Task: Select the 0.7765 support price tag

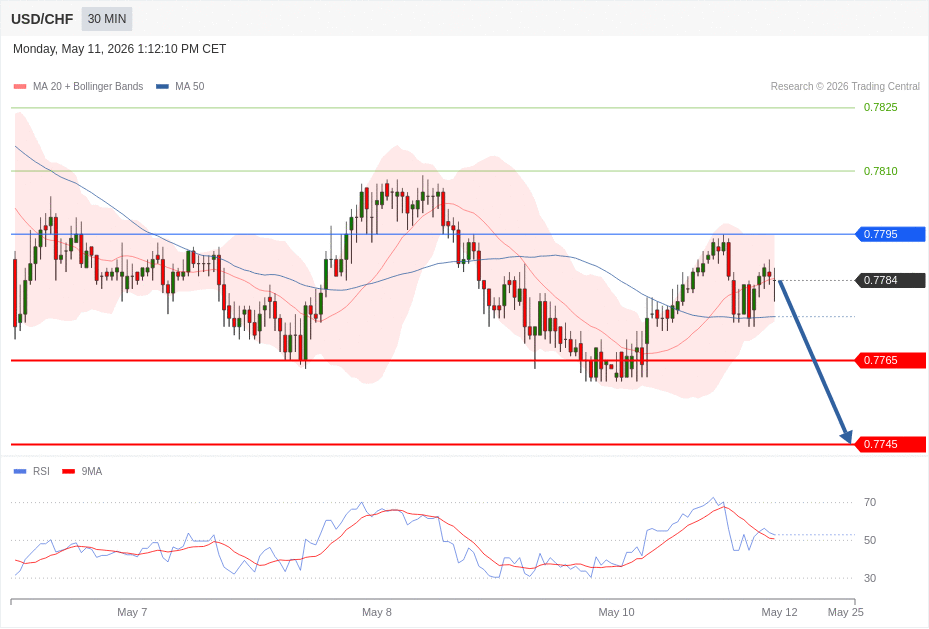Action: [x=890, y=360]
